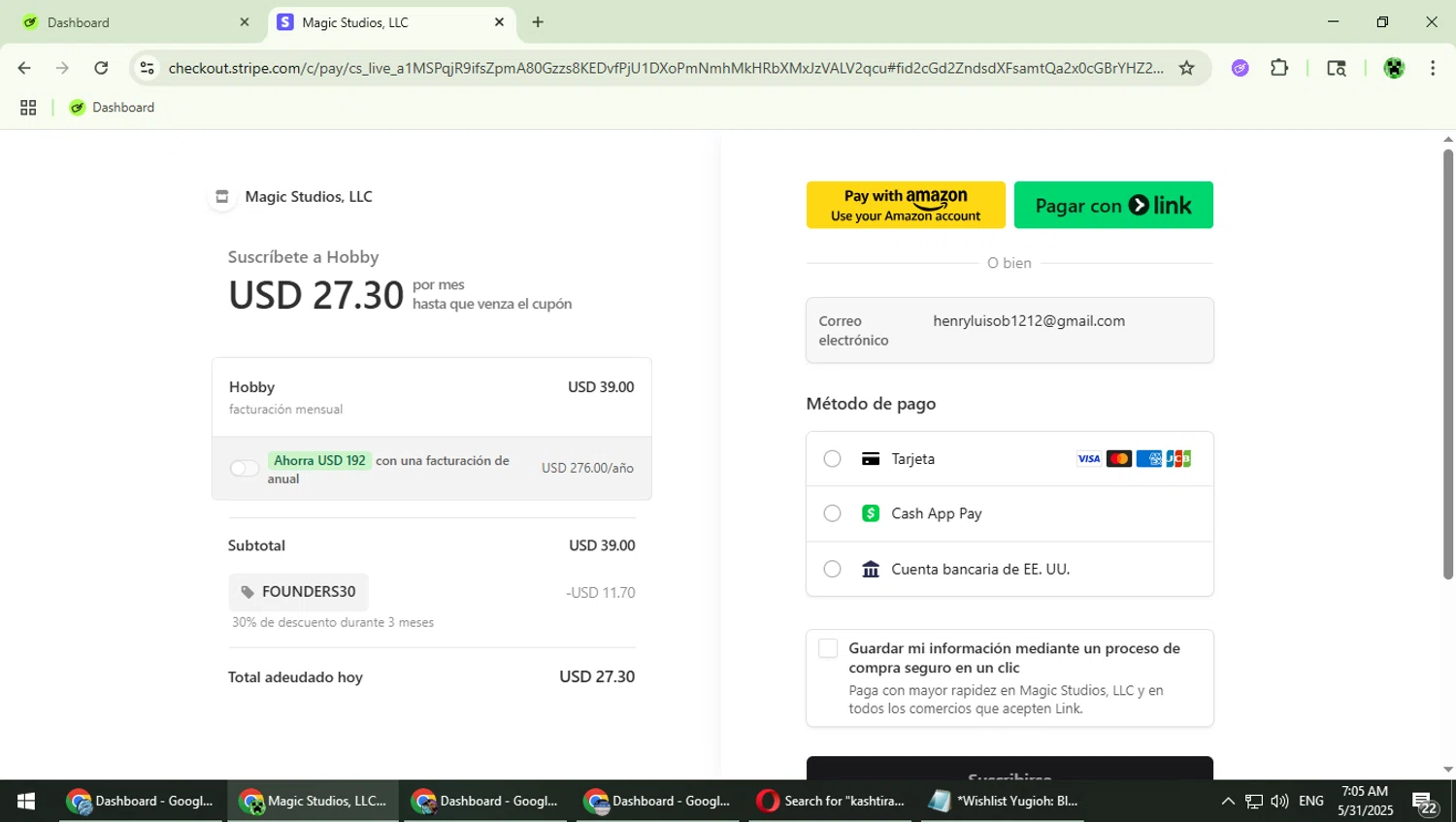Show hidden system tray icons
The image size is (1456, 822).
(1228, 802)
